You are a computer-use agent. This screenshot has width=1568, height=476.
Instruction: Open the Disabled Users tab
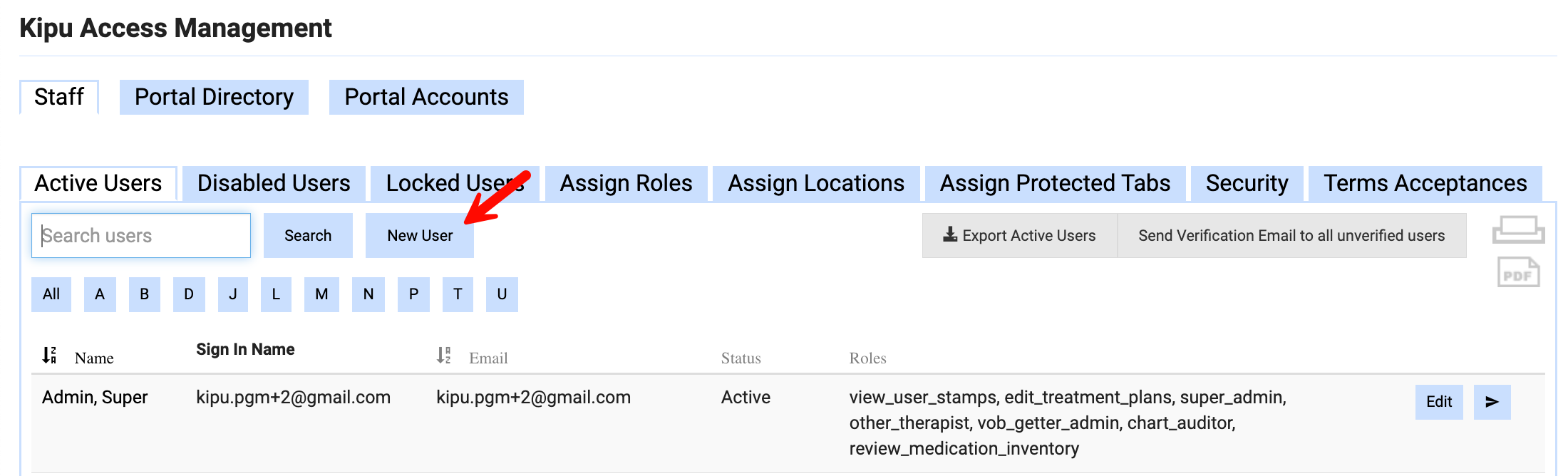tap(274, 183)
